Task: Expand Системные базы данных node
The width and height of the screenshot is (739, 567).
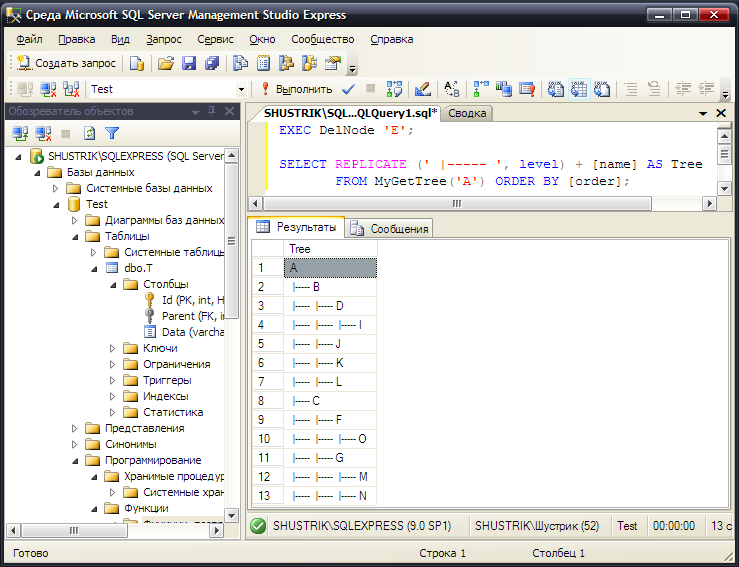Action: tap(56, 189)
